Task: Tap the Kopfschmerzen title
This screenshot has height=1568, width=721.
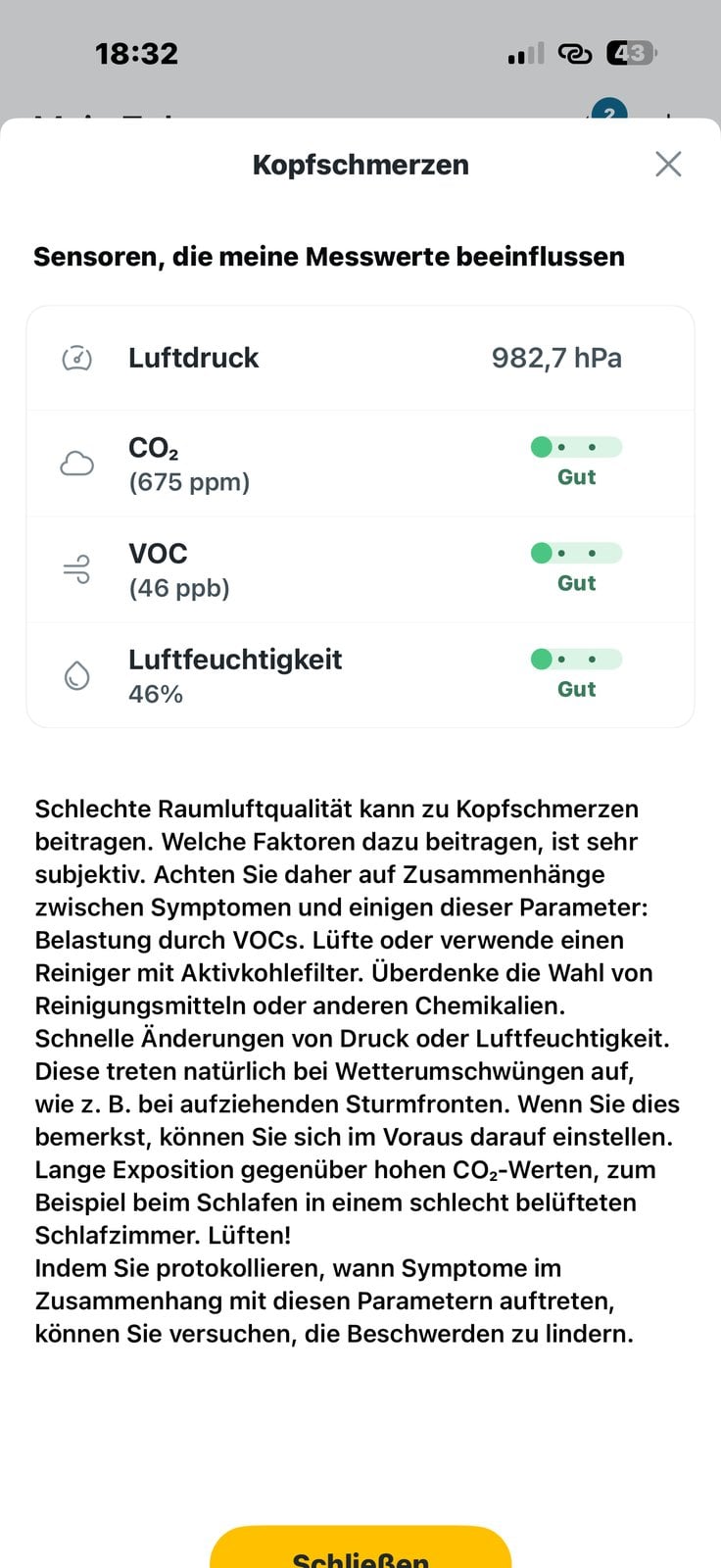Action: pyautogui.click(x=360, y=165)
